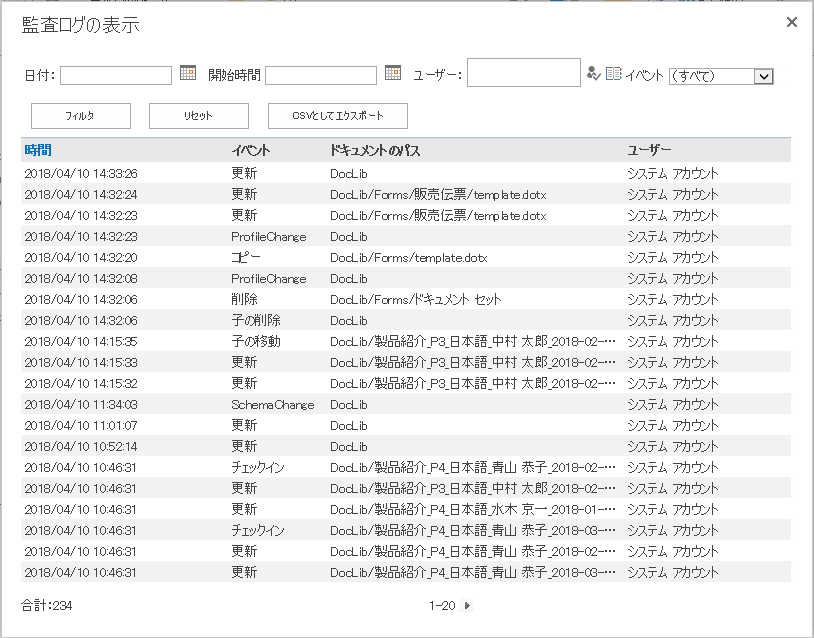
Task: Click the 2018/04/10 14:15:35 timestamp
Action: [x=81, y=341]
